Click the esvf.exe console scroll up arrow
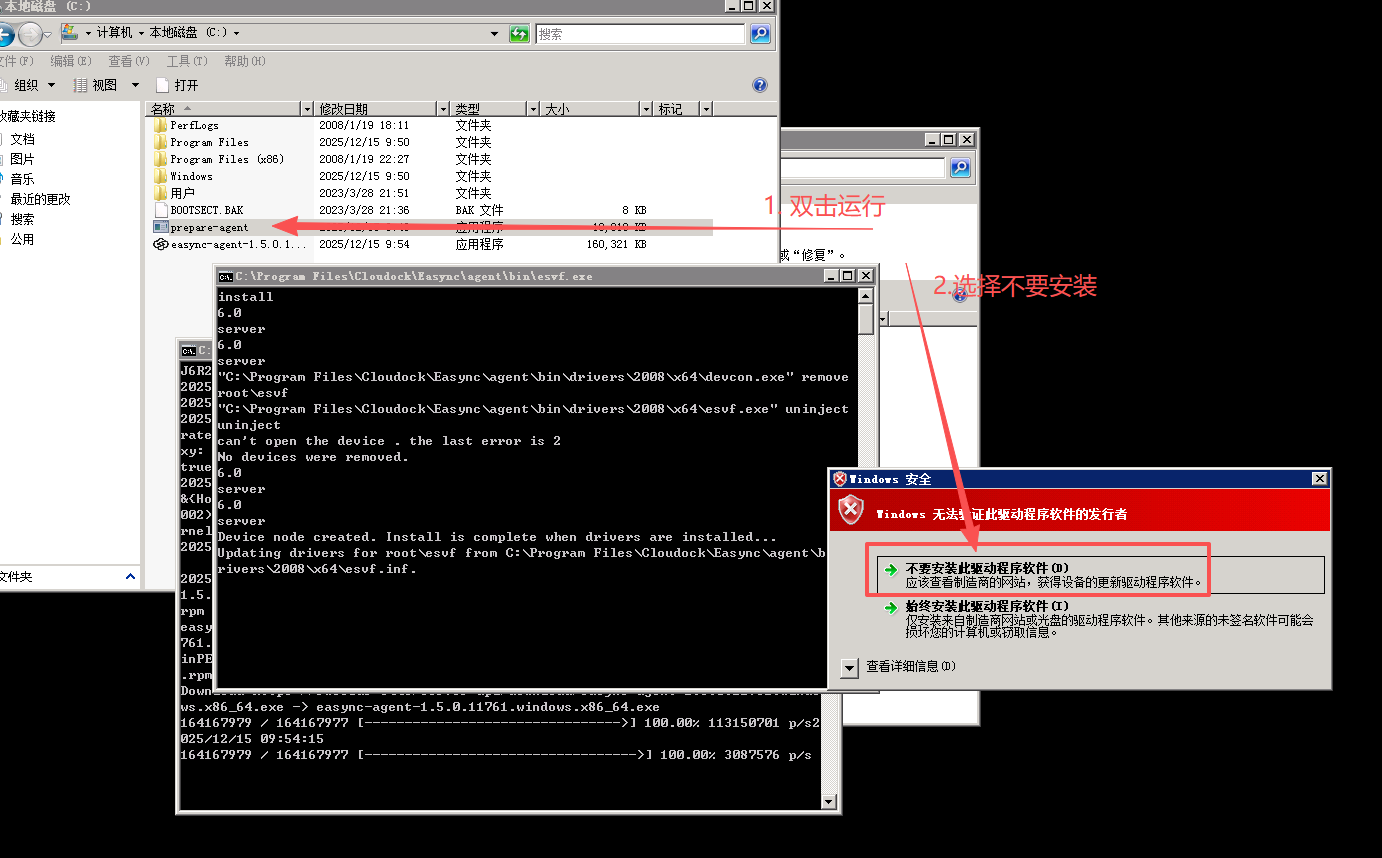The image size is (1382, 858). pyautogui.click(x=865, y=296)
